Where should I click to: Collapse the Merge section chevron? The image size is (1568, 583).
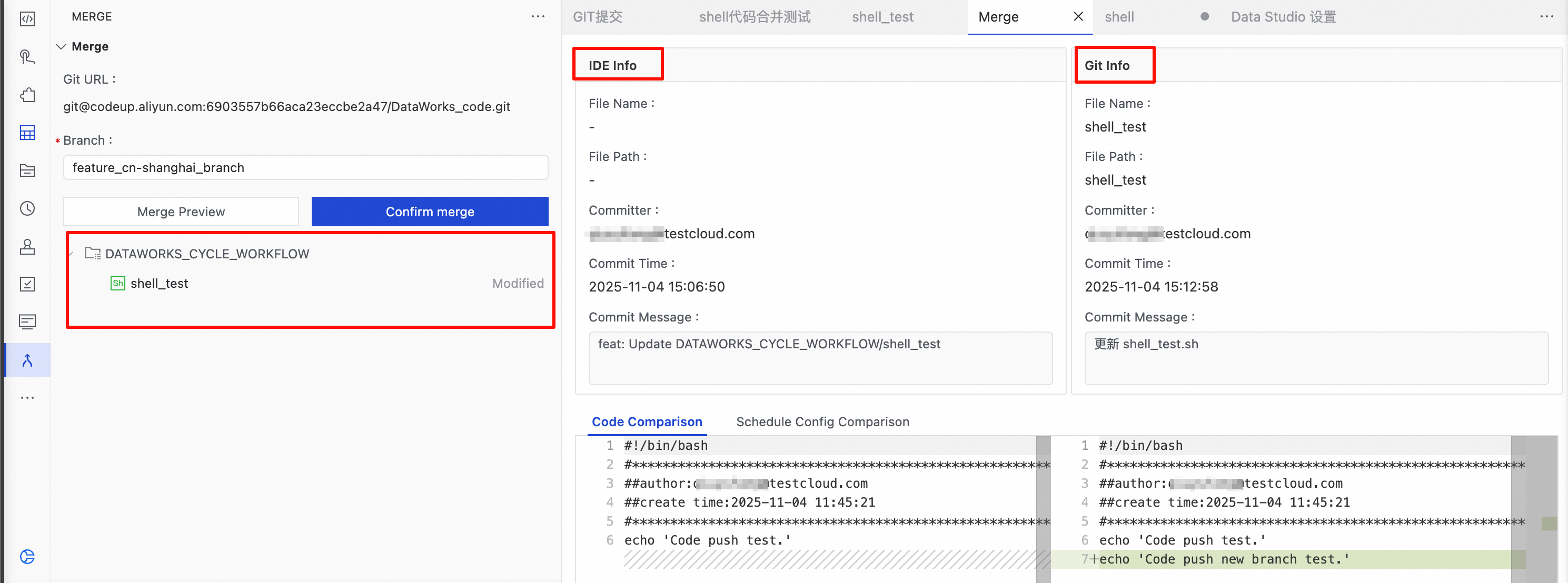(x=61, y=47)
